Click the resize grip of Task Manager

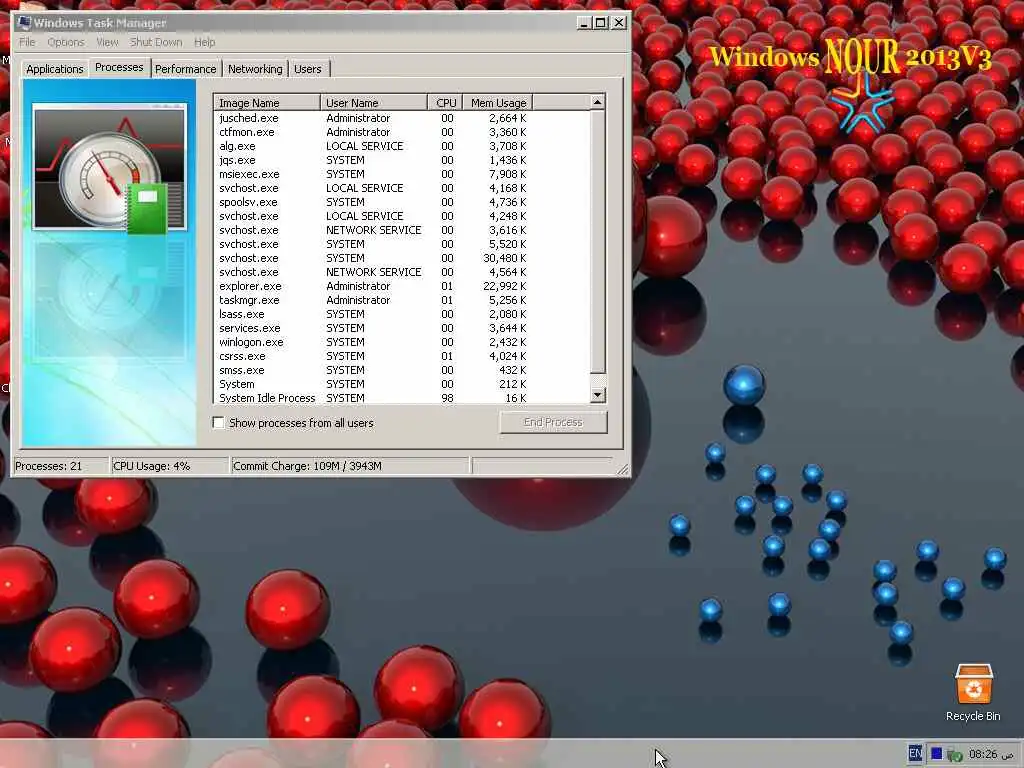pos(622,469)
